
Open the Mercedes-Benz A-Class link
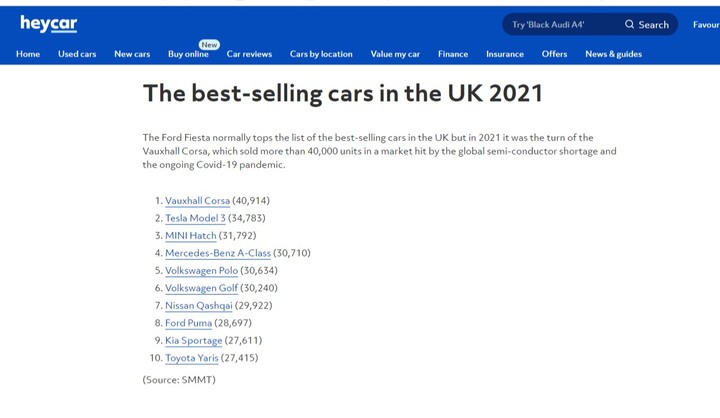pyautogui.click(x=218, y=253)
